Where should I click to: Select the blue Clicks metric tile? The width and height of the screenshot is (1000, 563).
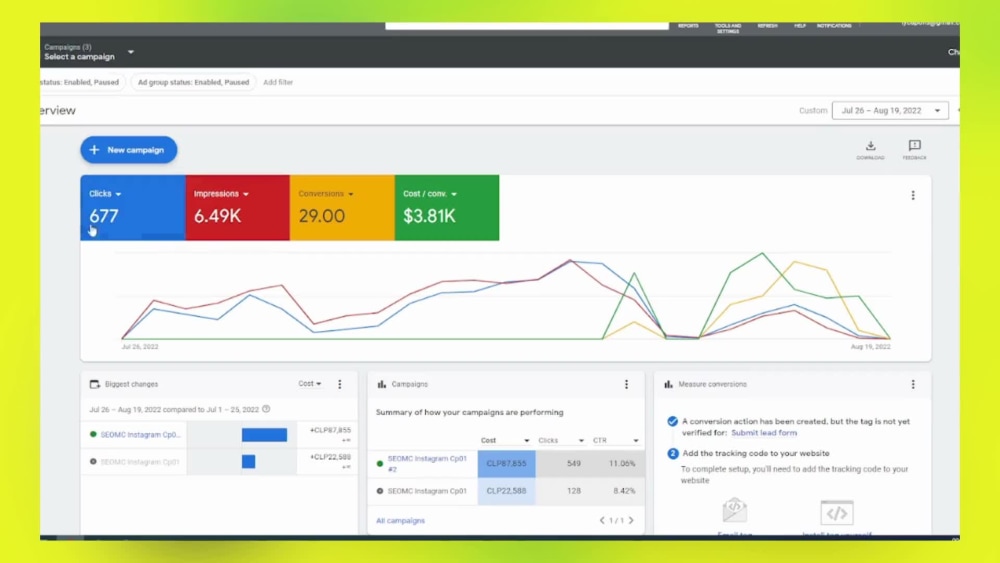click(133, 208)
